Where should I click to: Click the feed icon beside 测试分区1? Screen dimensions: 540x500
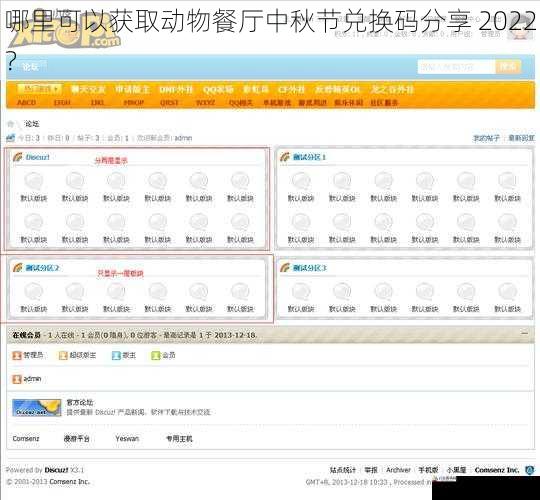point(285,157)
